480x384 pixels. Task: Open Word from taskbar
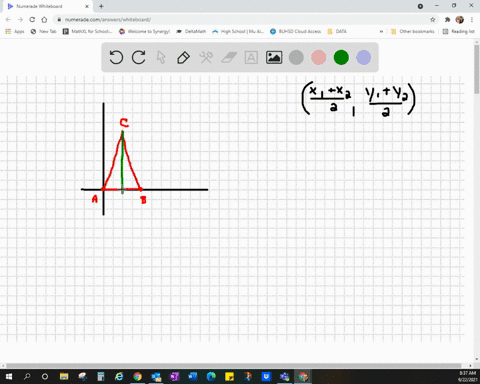[193, 377]
